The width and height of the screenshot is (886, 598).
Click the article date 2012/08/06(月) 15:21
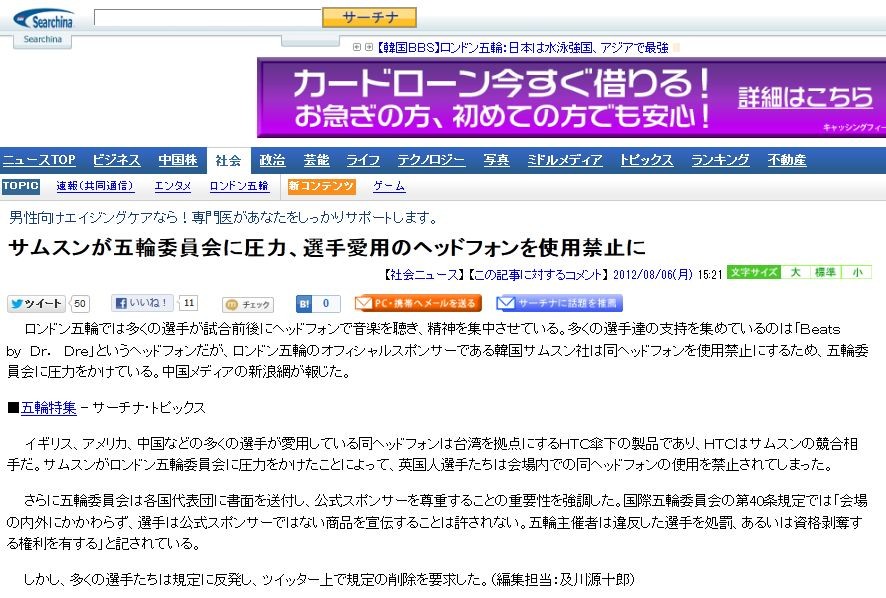click(x=668, y=275)
